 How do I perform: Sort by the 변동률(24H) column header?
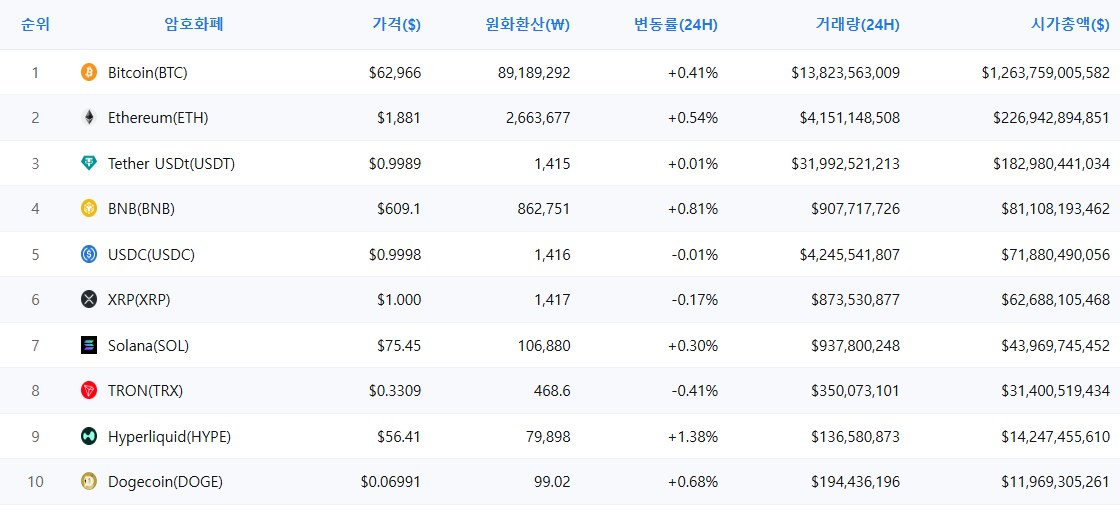pyautogui.click(x=676, y=25)
